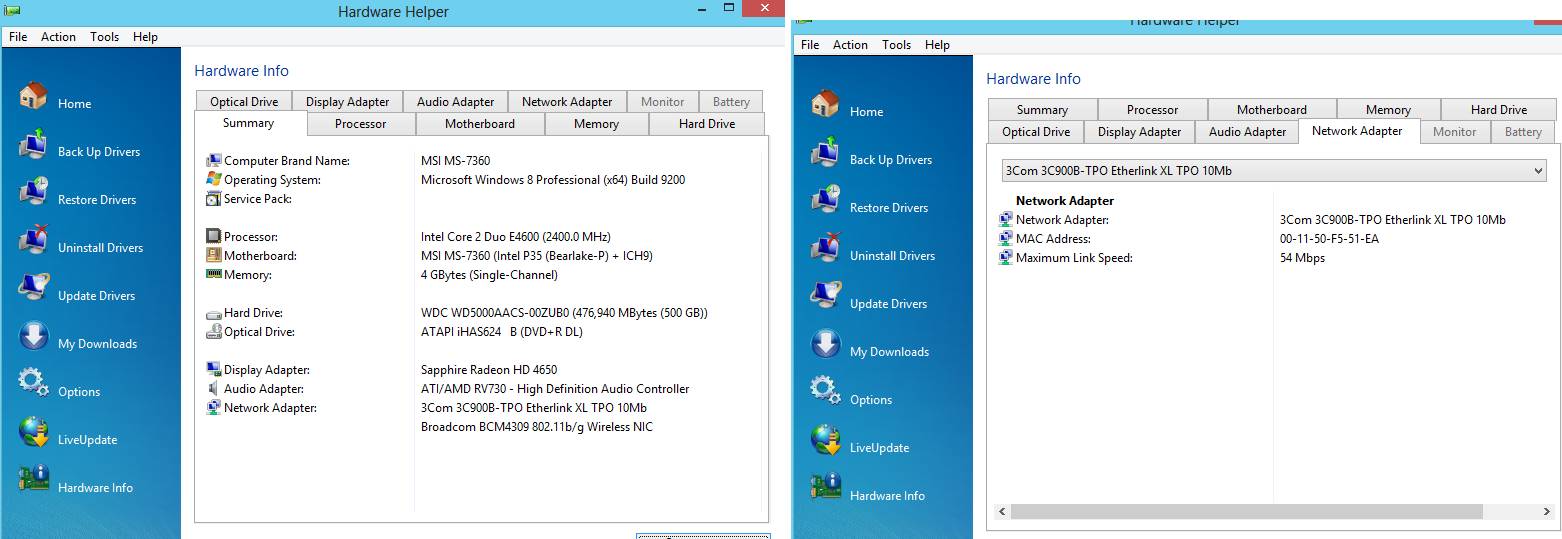This screenshot has width=1562, height=539.
Task: Switch to Processor tab in left window
Action: click(x=360, y=124)
